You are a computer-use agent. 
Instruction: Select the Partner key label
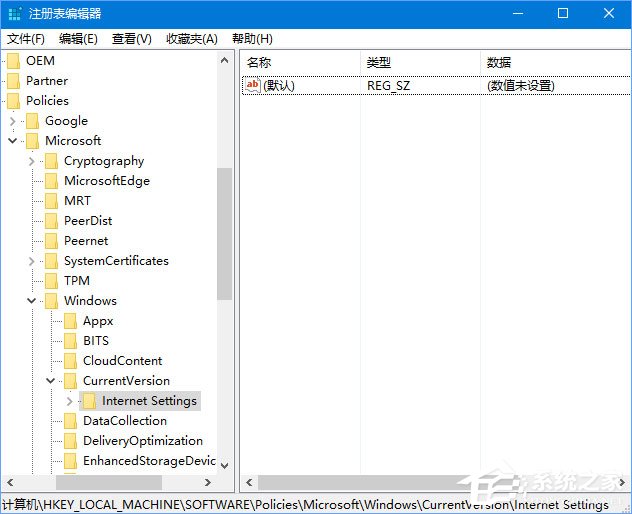[x=47, y=81]
